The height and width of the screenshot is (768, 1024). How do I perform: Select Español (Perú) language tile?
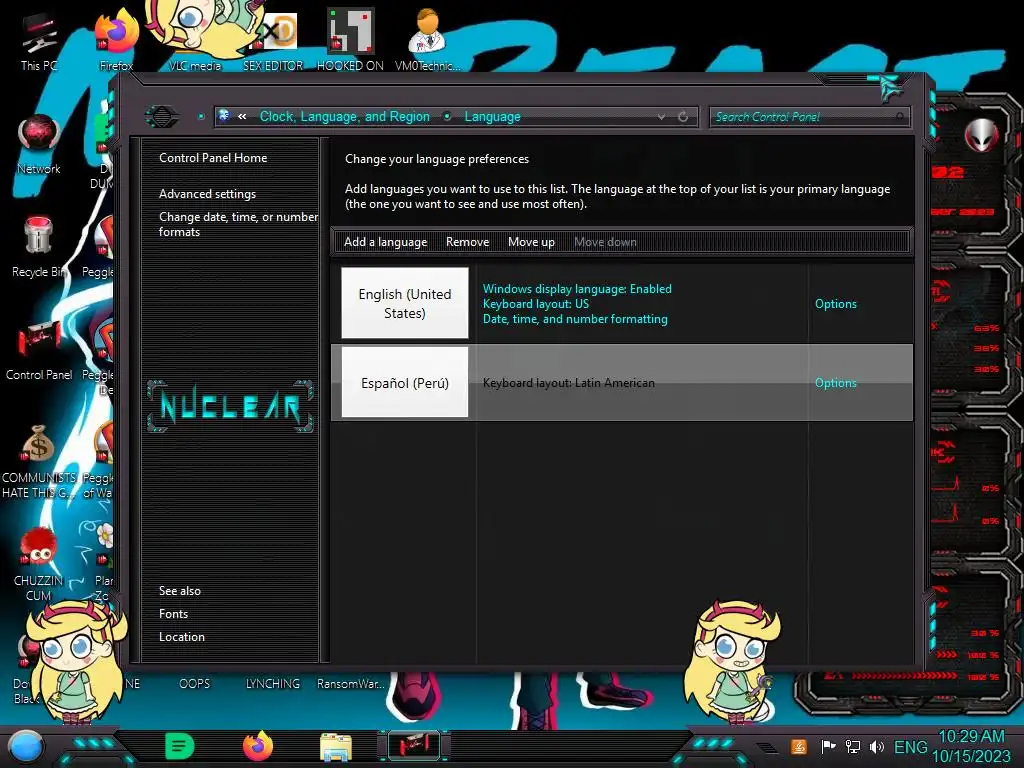[x=405, y=383]
